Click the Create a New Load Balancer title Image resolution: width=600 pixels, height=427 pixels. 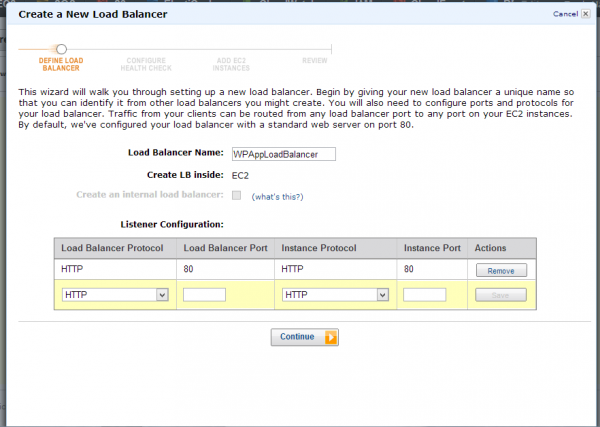[x=93, y=14]
